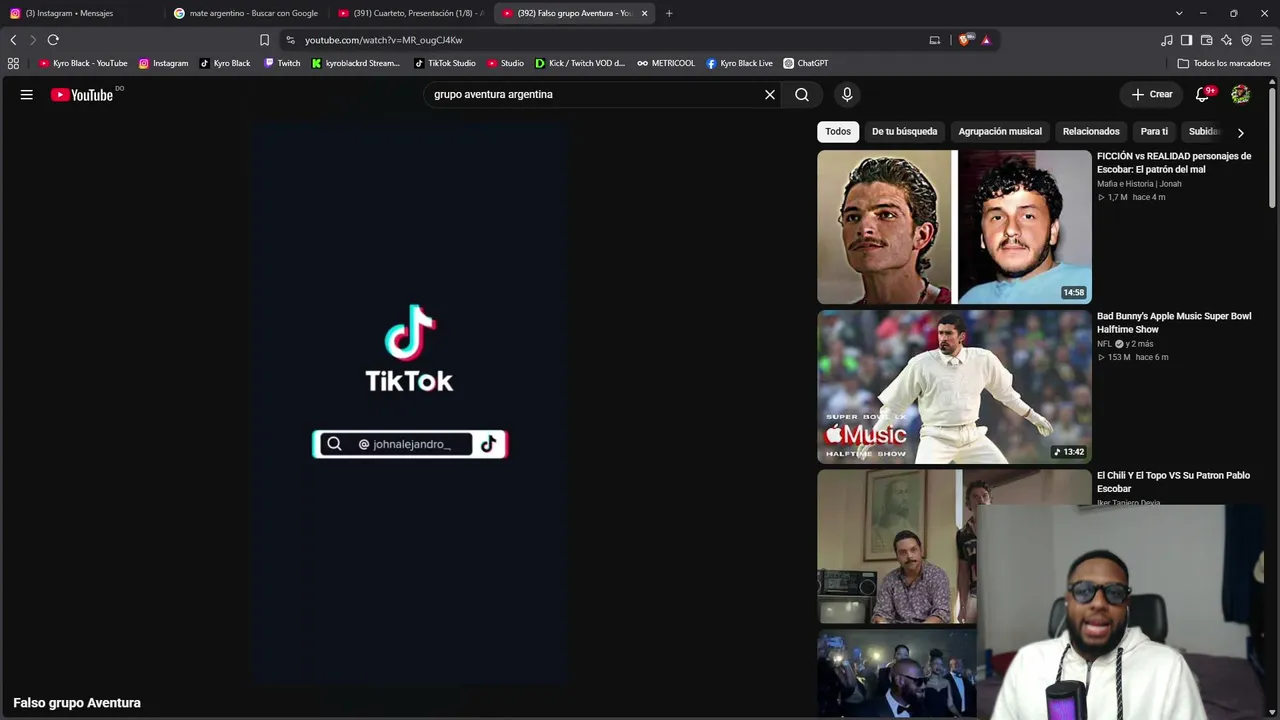
Task: Select the Relacionados chip
Action: pos(1091,132)
